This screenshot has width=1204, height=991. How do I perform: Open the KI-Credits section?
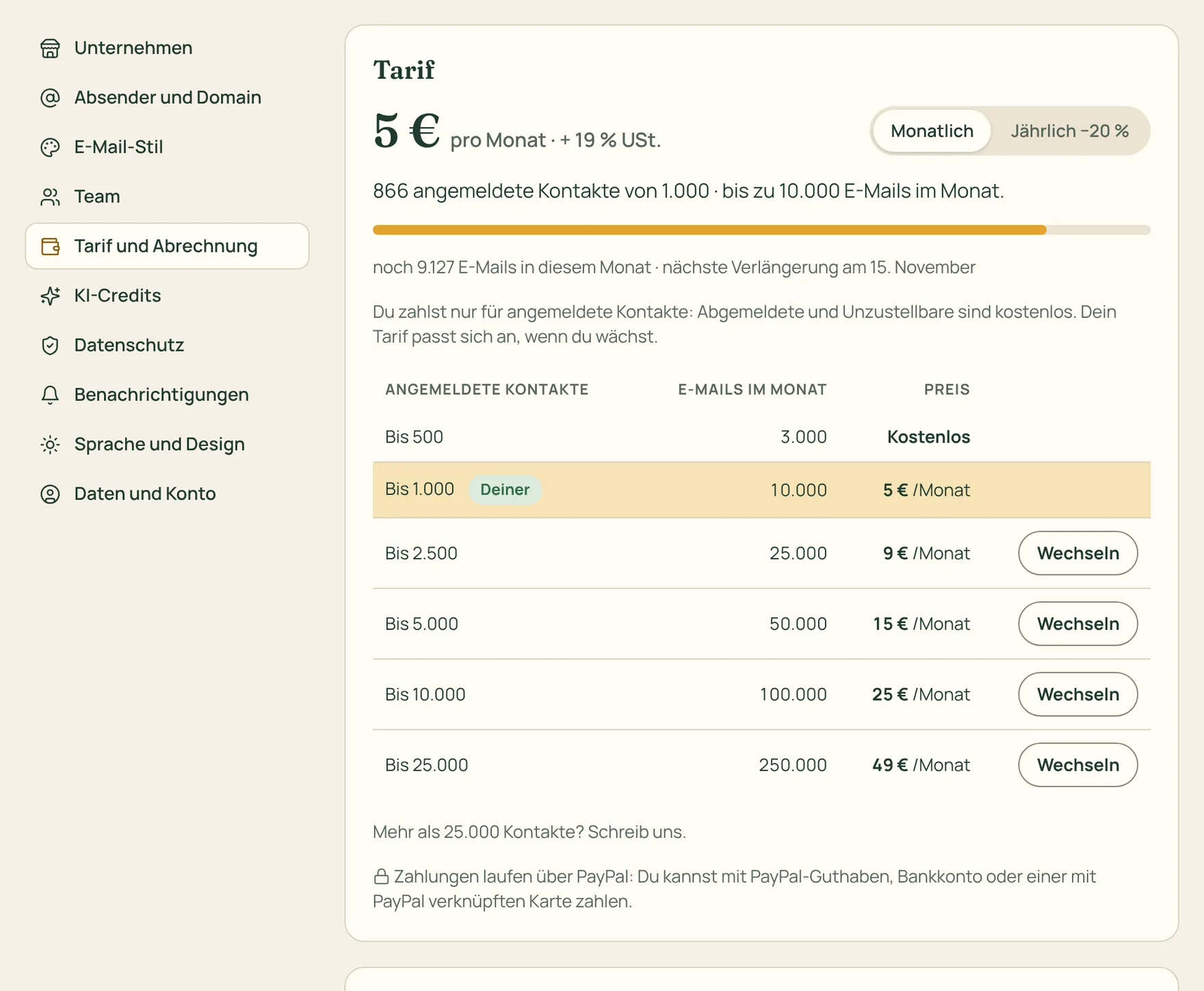coord(167,295)
